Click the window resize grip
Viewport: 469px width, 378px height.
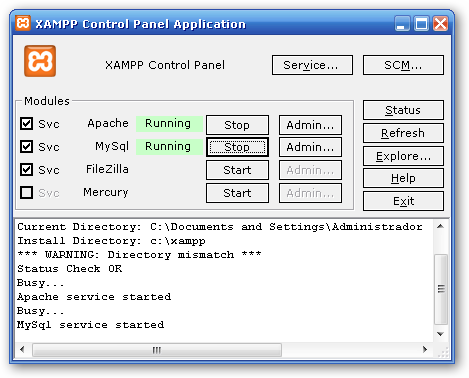coord(443,352)
